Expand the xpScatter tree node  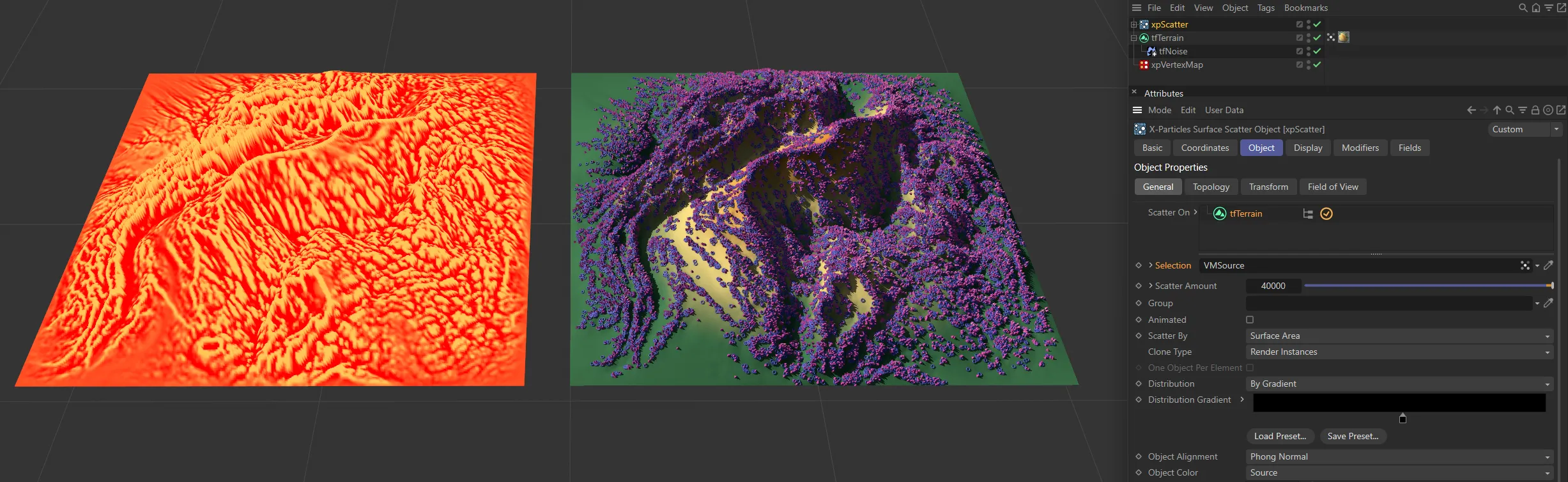pyautogui.click(x=1134, y=24)
